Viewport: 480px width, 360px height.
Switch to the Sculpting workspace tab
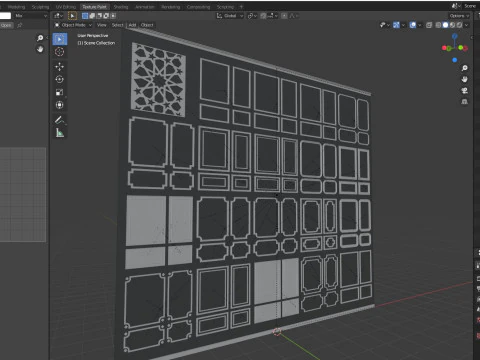(x=40, y=7)
